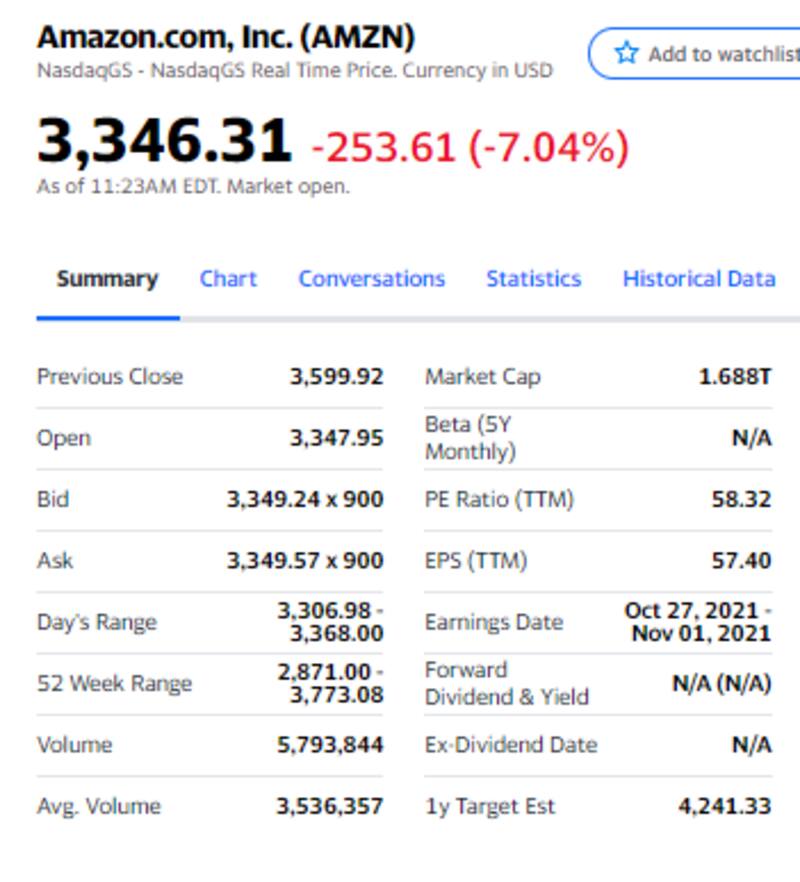Click the Amazon.com, Inc. (AMZN) heading
The height and width of the screenshot is (882, 800).
point(226,37)
